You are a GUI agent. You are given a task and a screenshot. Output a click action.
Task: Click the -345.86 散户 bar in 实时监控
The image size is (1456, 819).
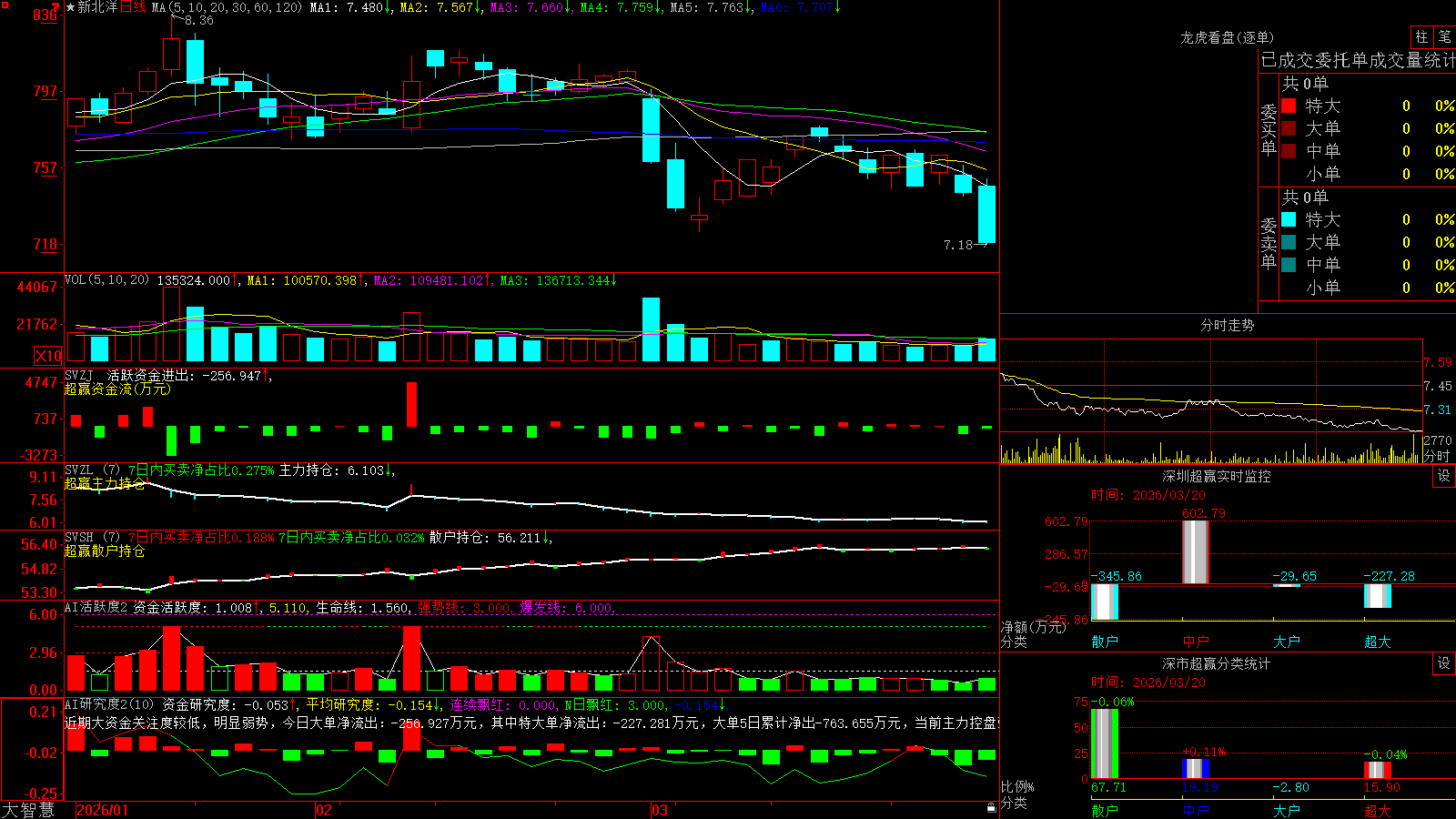pos(1105,602)
